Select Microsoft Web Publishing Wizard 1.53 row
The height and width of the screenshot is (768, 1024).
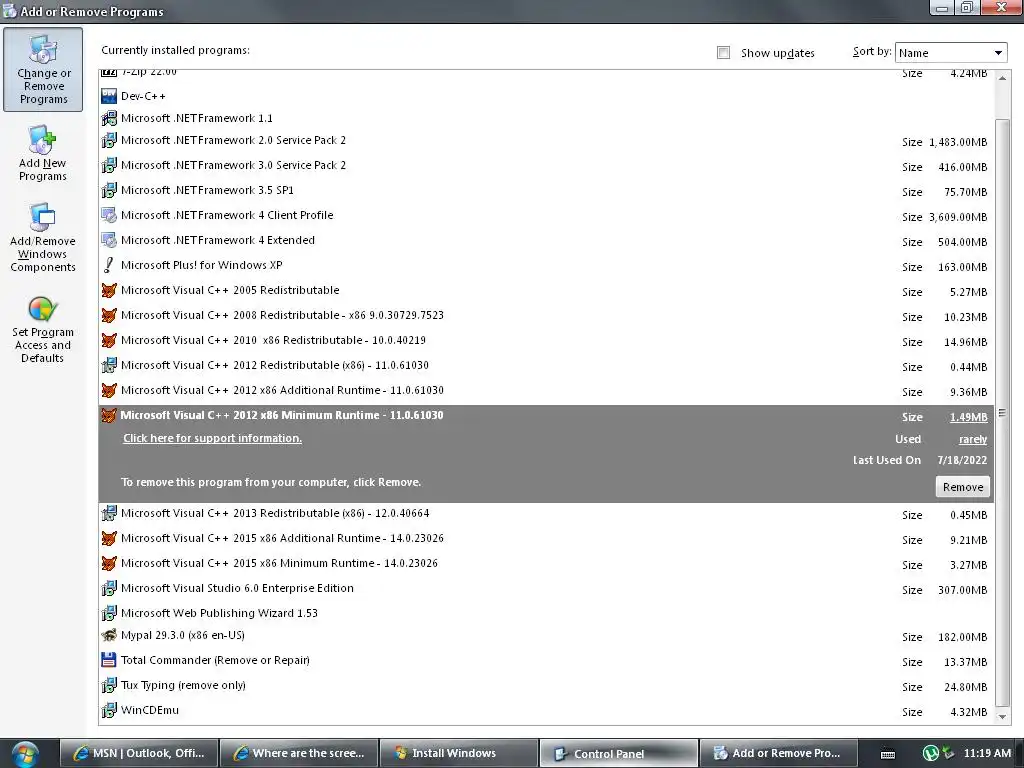(x=546, y=613)
